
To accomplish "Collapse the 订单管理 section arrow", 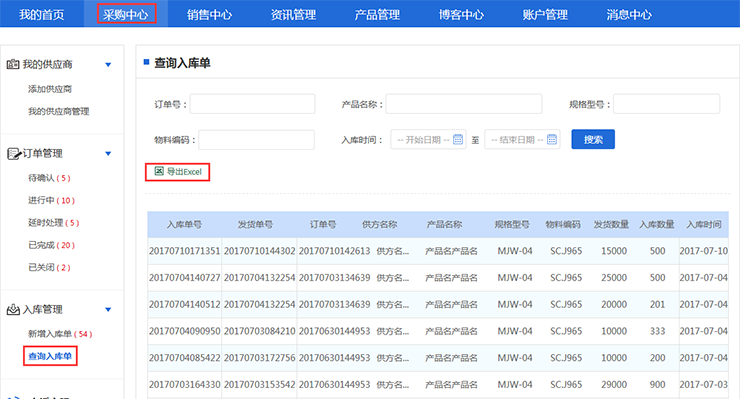I will pyautogui.click(x=108, y=153).
